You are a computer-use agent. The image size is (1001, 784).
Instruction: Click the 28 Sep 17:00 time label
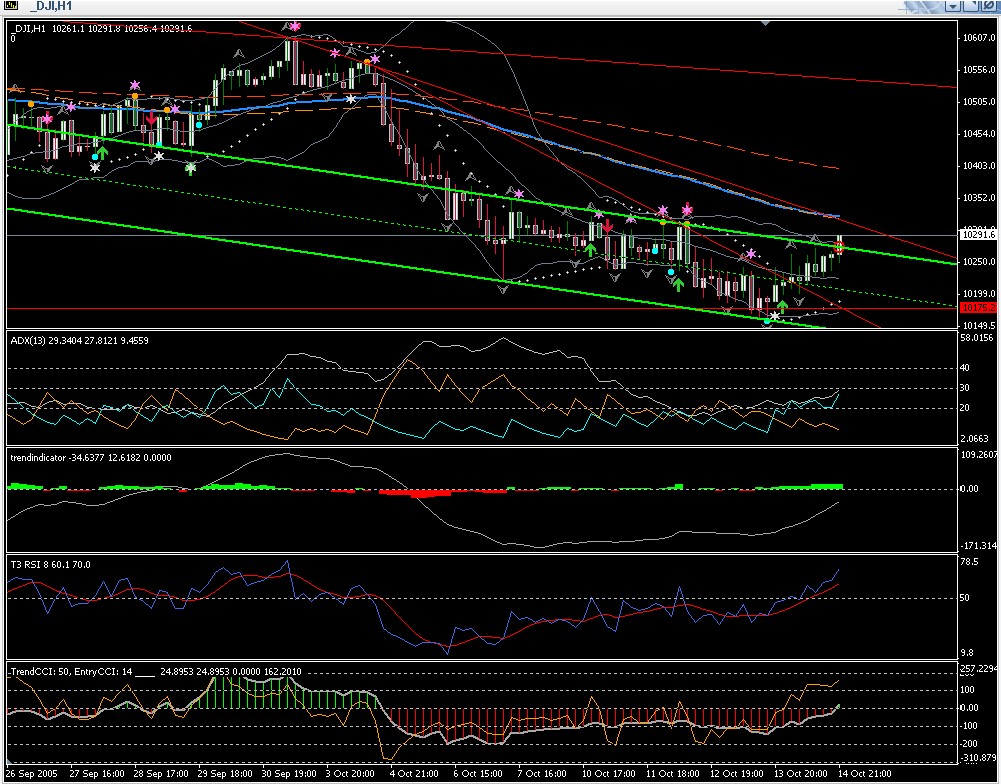pyautogui.click(x=161, y=774)
